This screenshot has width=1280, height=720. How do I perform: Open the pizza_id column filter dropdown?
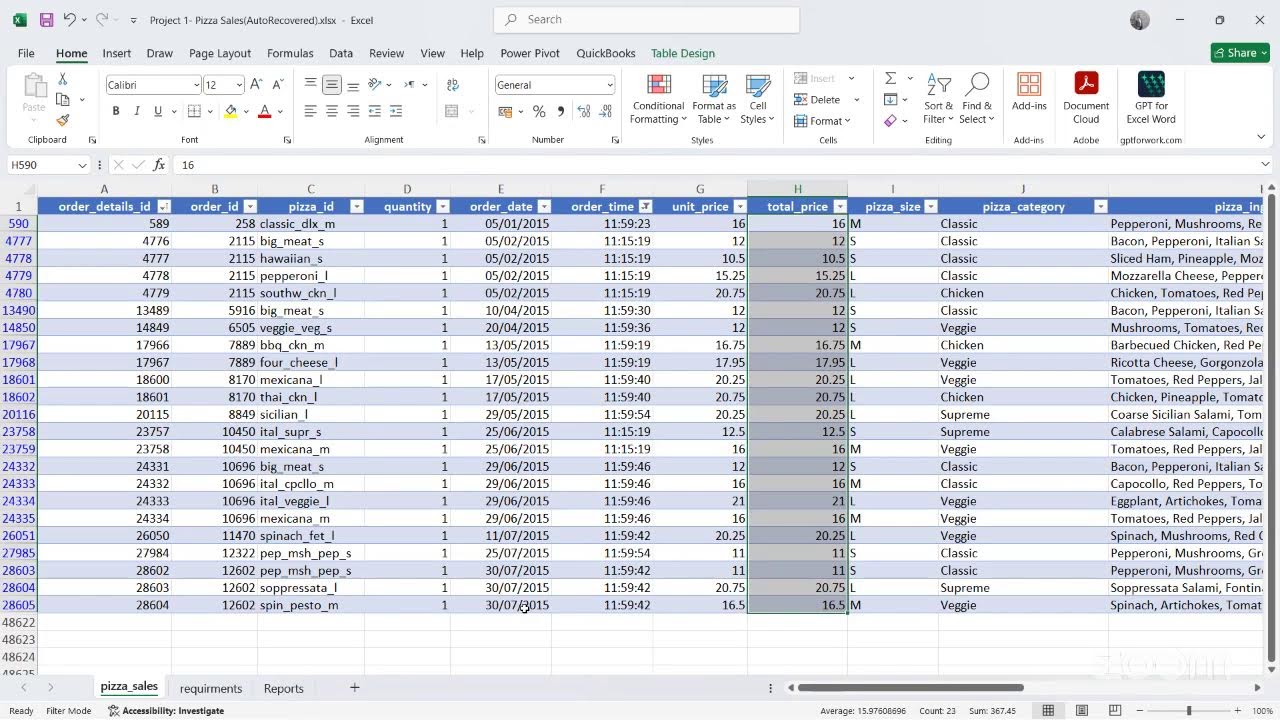click(x=356, y=207)
